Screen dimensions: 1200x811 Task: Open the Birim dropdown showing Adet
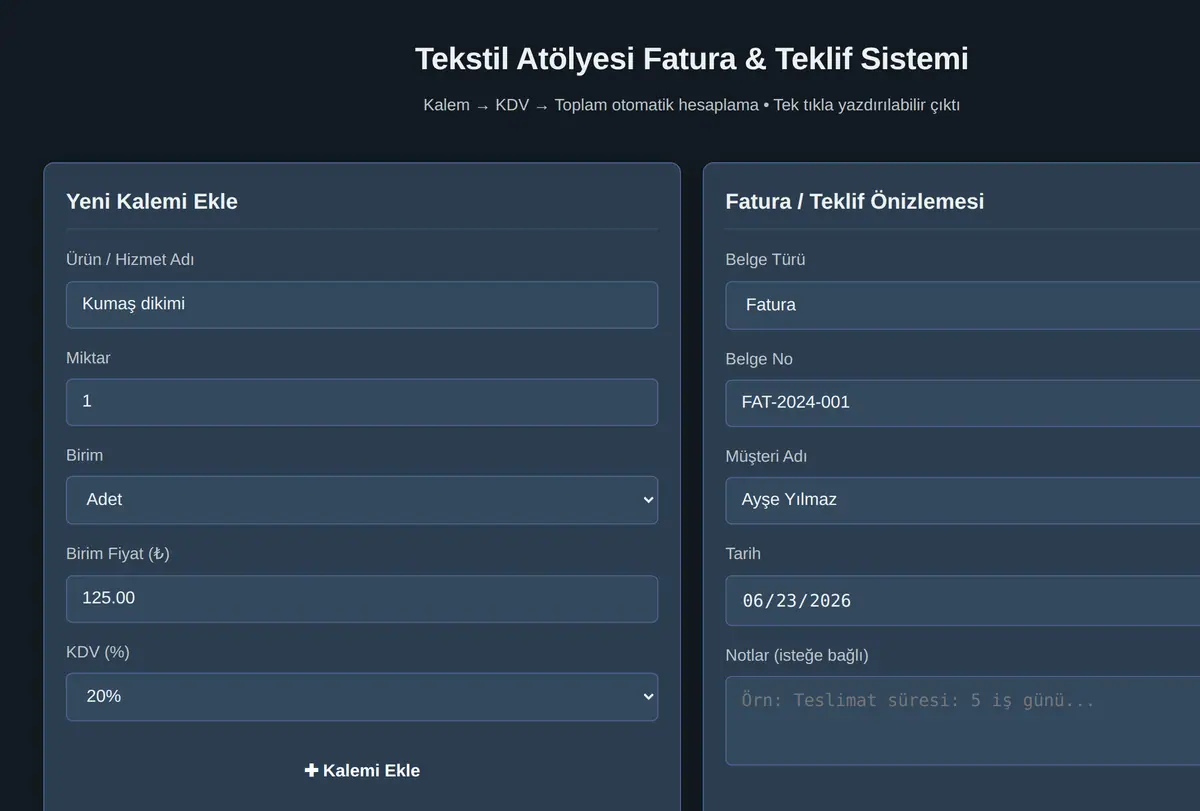[x=362, y=500]
